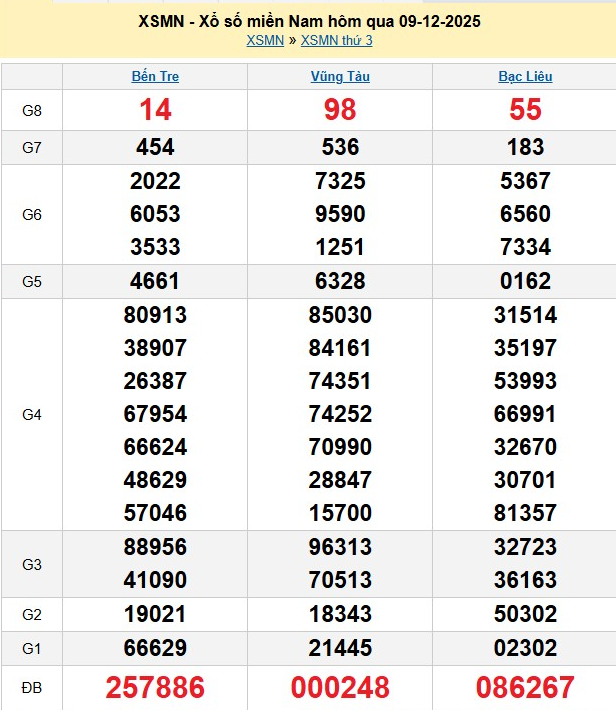The width and height of the screenshot is (616, 710).
Task: Click G8 result 55 for Bạc Liêu
Action: pos(525,110)
